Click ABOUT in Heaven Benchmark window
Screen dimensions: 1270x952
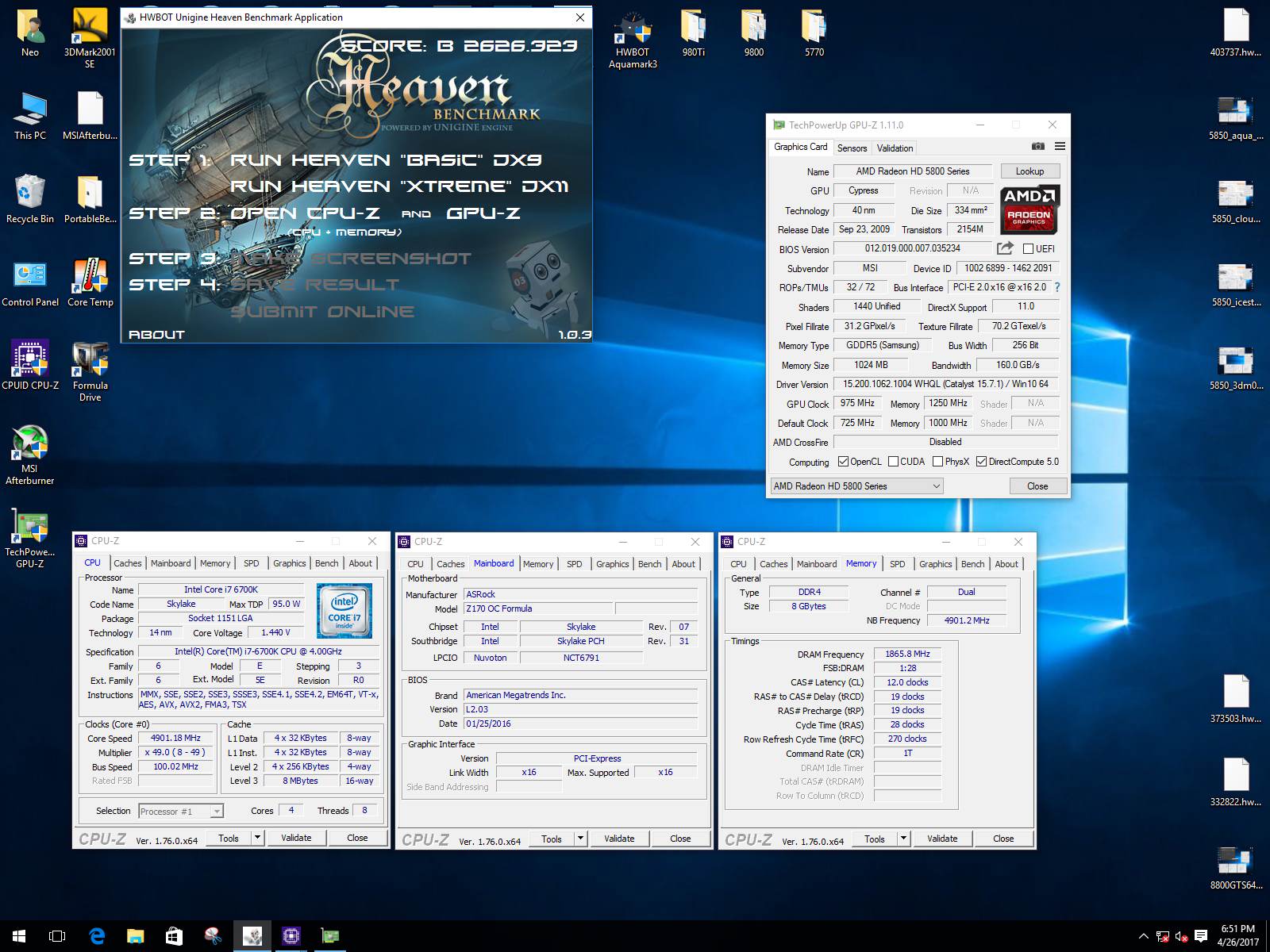pyautogui.click(x=156, y=334)
